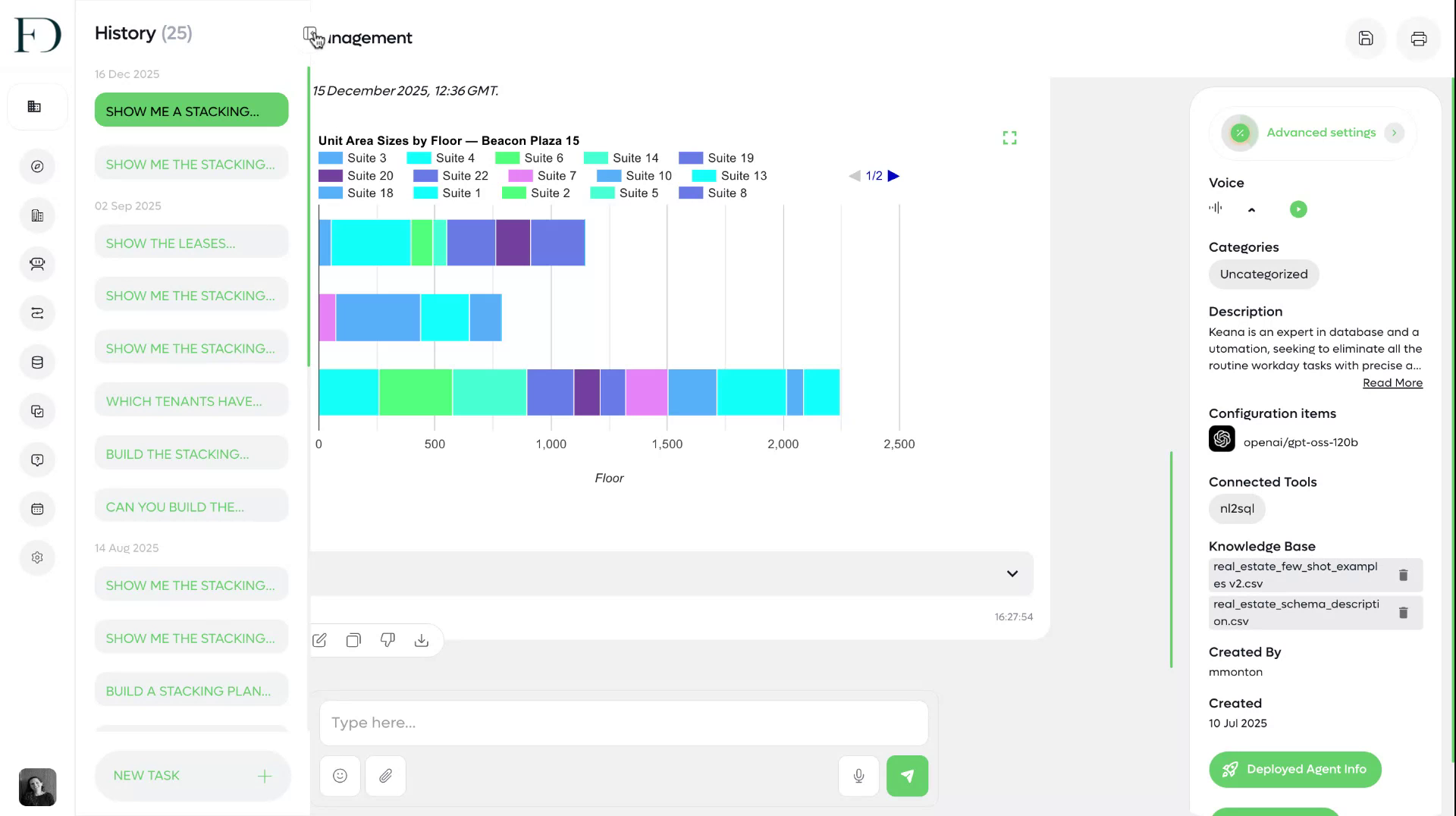Toggle the history panel icon beside title

coord(311,35)
